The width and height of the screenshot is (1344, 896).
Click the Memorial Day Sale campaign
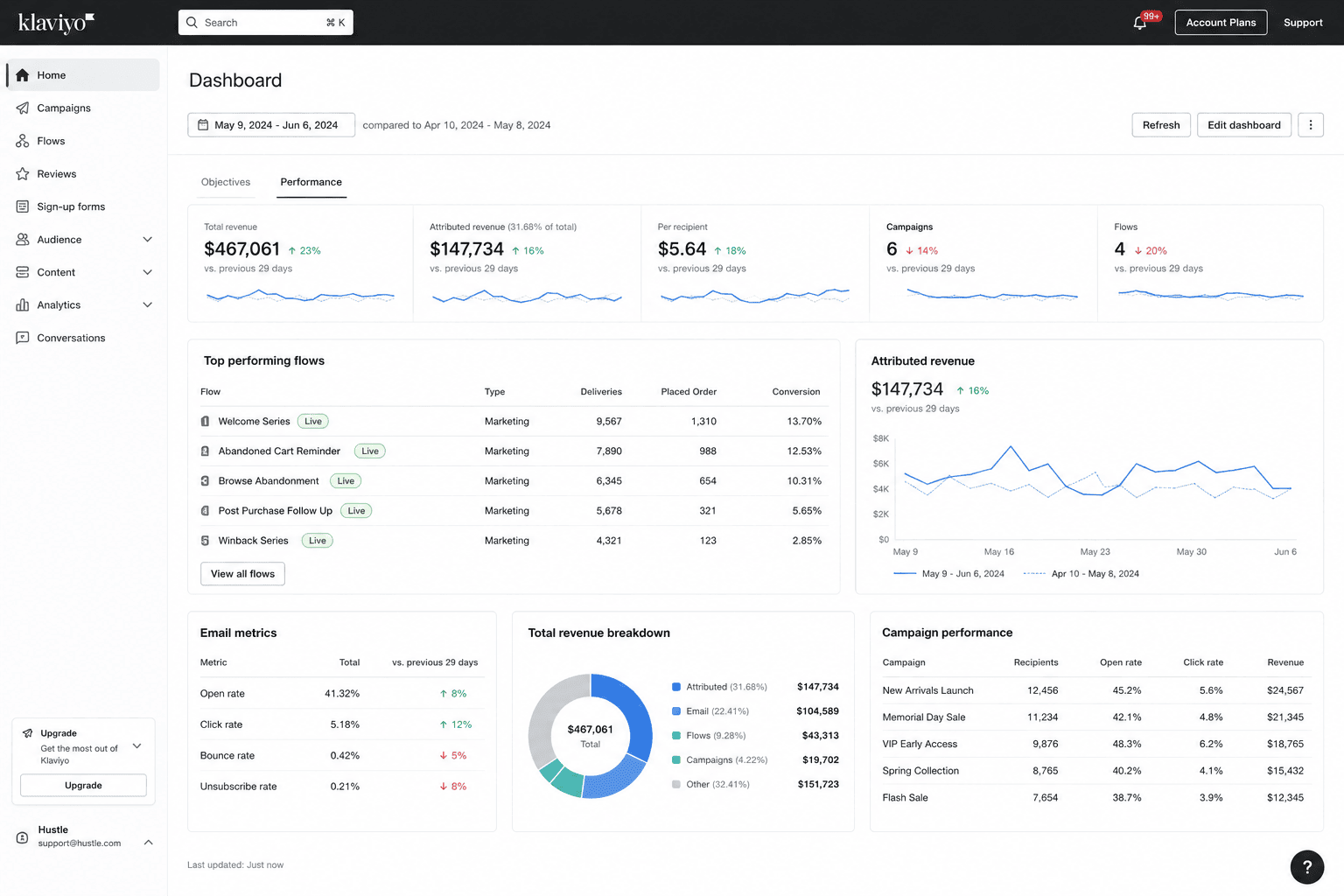pos(924,717)
